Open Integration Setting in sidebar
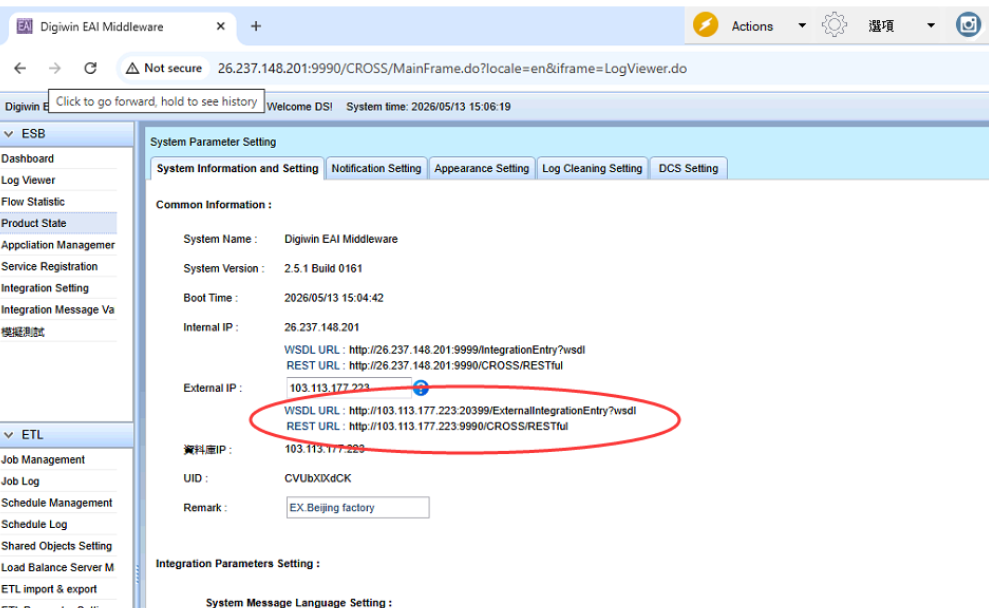 tap(45, 288)
